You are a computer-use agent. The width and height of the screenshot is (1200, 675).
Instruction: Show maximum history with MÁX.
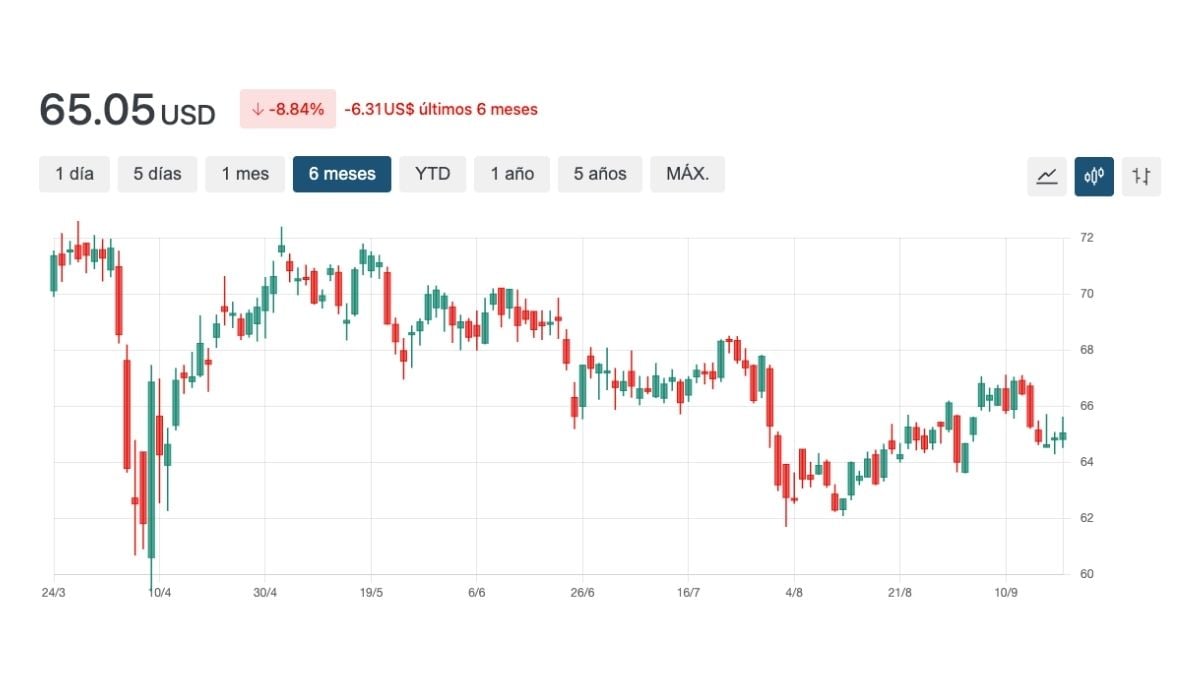(687, 174)
